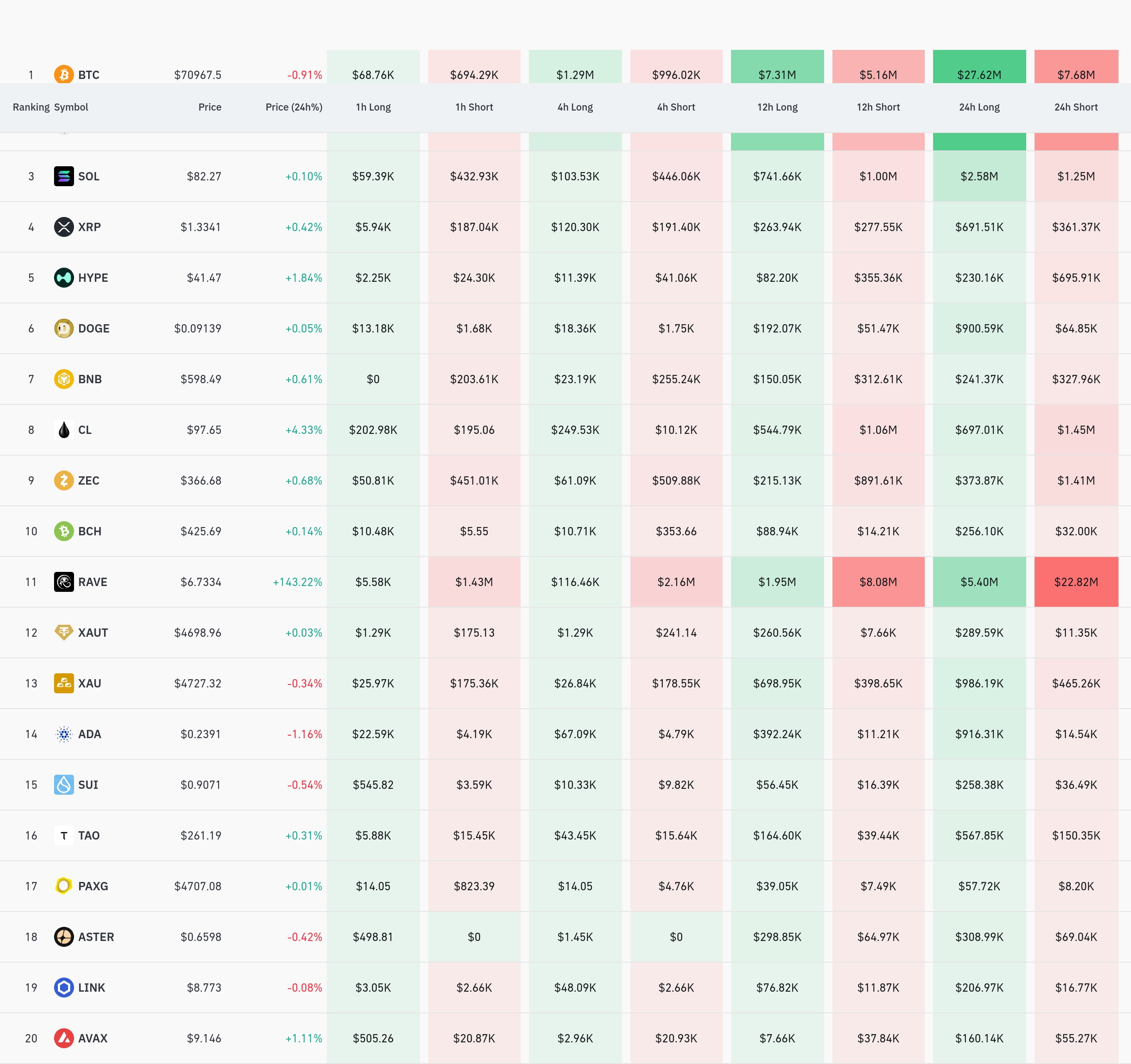
Task: Click the SOL coin icon
Action: pos(64,176)
